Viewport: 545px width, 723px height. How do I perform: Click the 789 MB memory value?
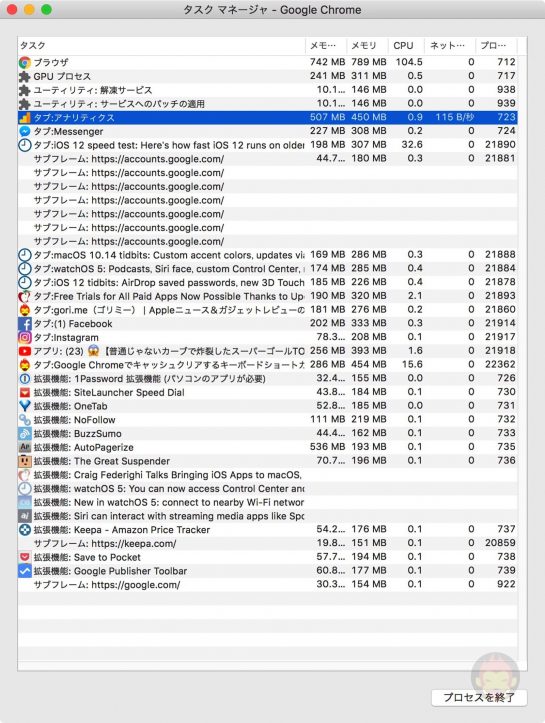[369, 62]
